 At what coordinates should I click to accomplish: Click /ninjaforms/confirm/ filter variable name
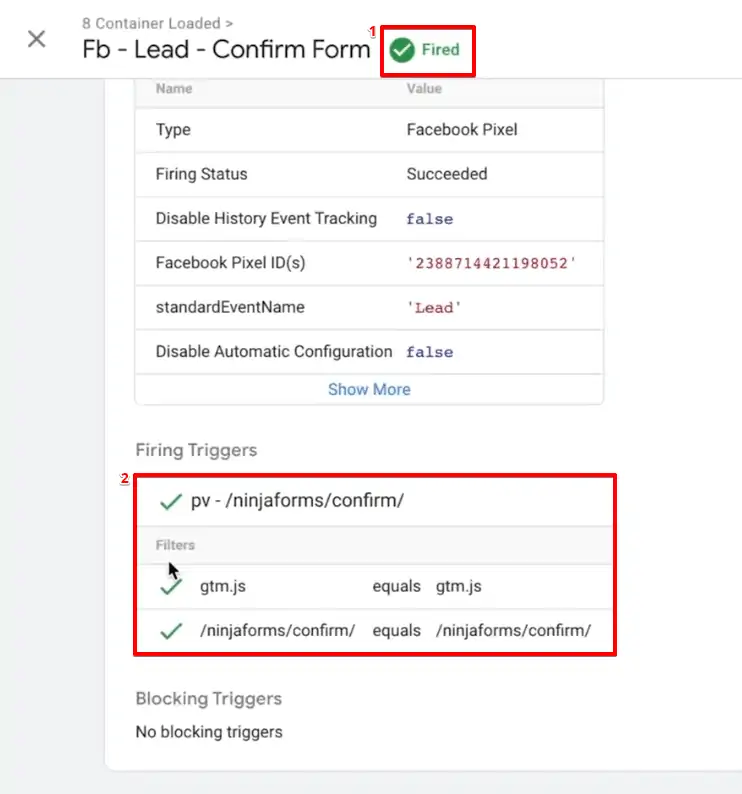click(278, 630)
